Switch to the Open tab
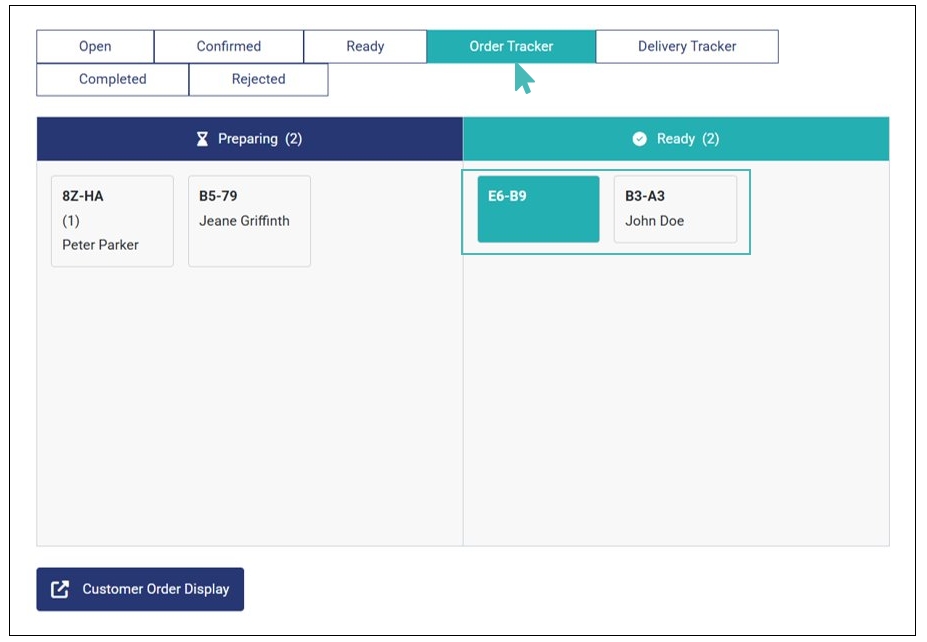Screen dimensions: 927x642 tap(95, 47)
